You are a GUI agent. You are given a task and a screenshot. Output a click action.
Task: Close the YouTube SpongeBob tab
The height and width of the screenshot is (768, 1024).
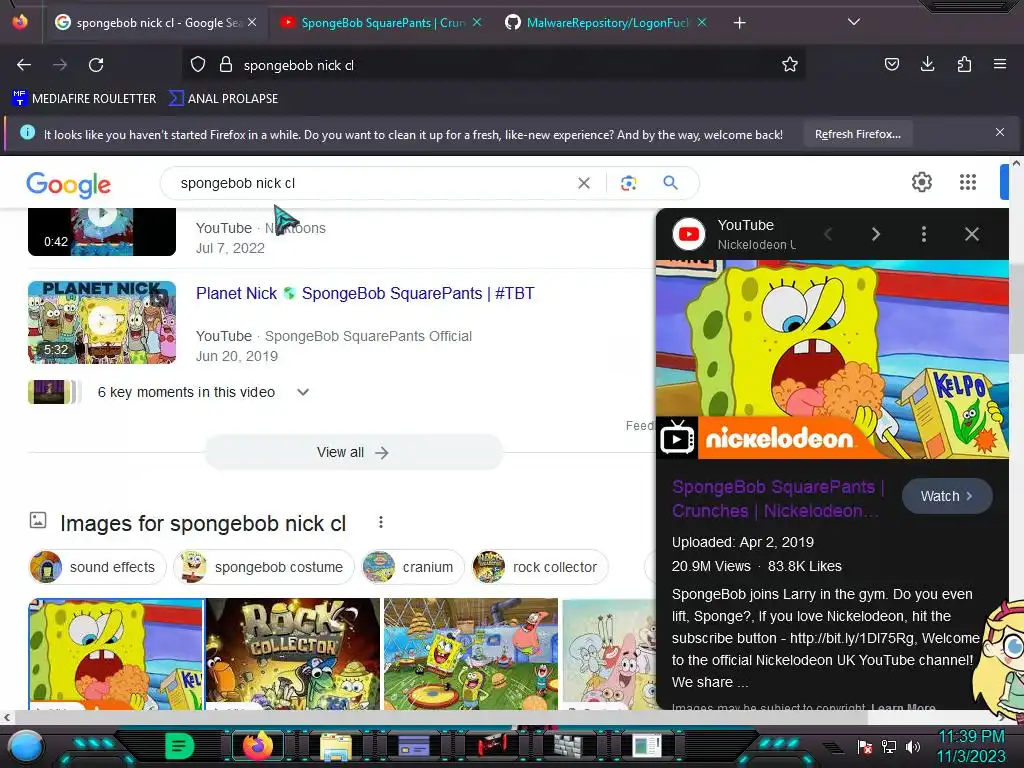pos(477,22)
